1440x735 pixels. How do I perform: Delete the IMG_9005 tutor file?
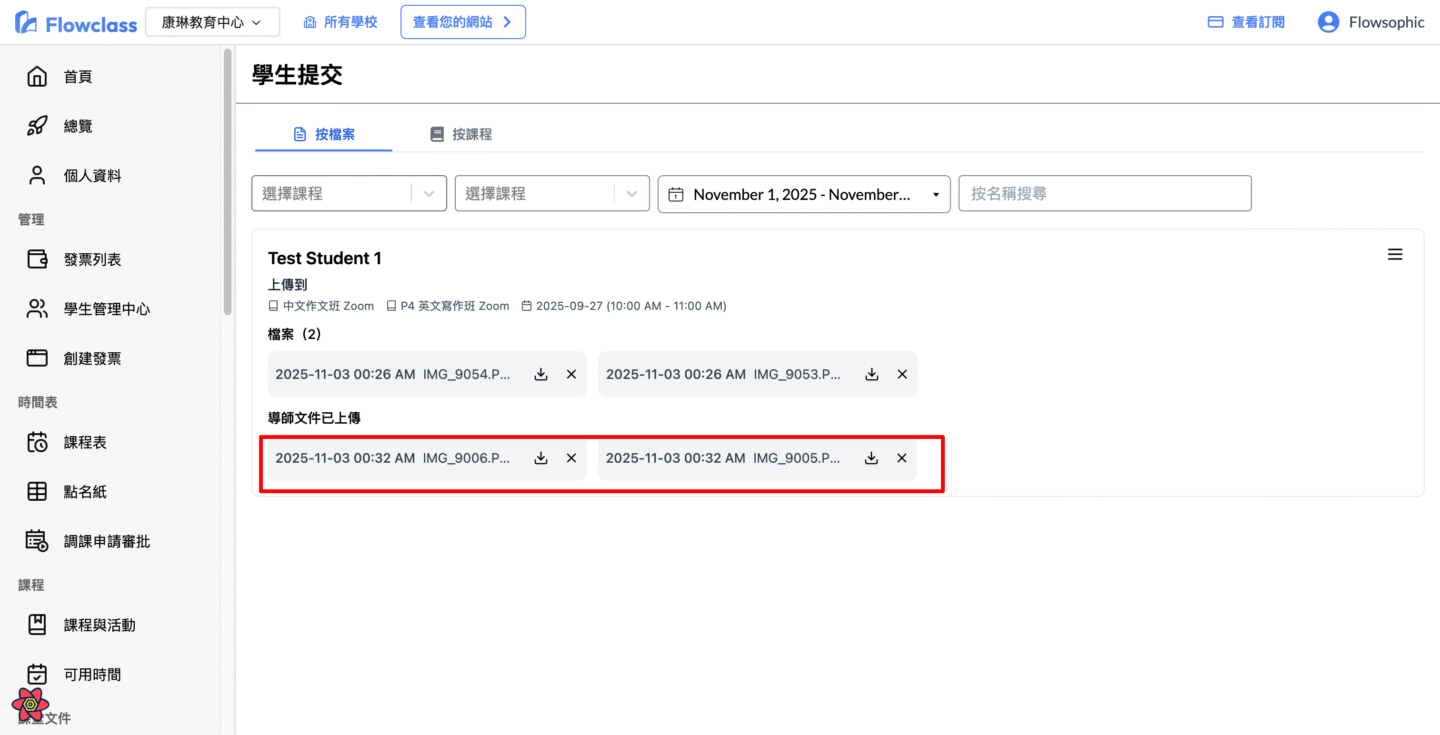pyautogui.click(x=902, y=458)
